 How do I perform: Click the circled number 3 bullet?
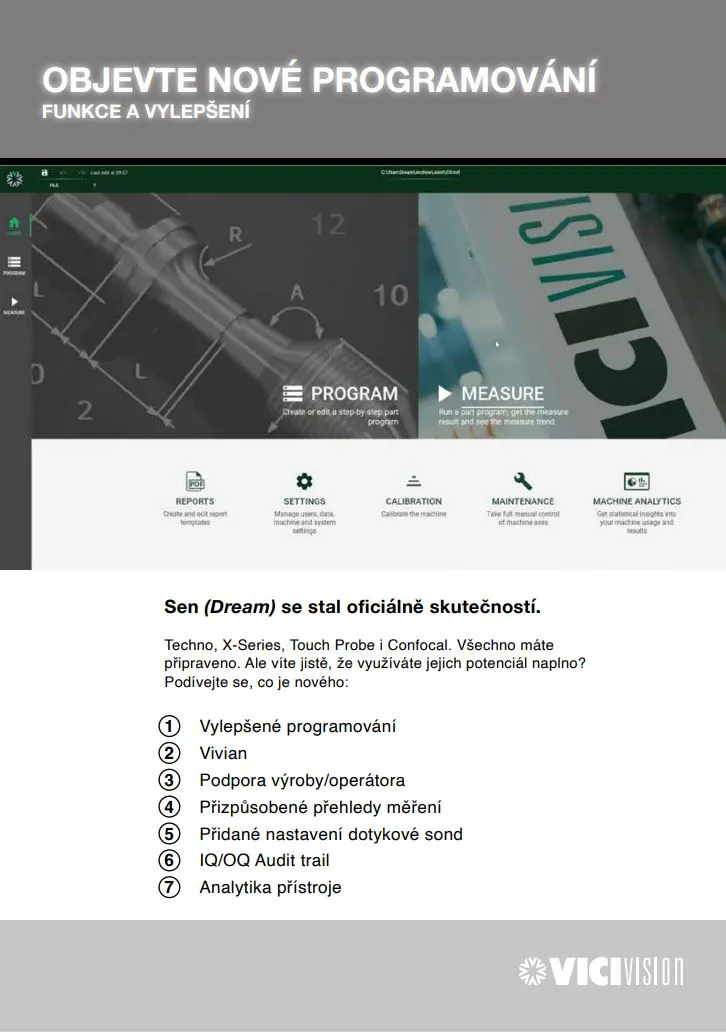pyautogui.click(x=169, y=780)
